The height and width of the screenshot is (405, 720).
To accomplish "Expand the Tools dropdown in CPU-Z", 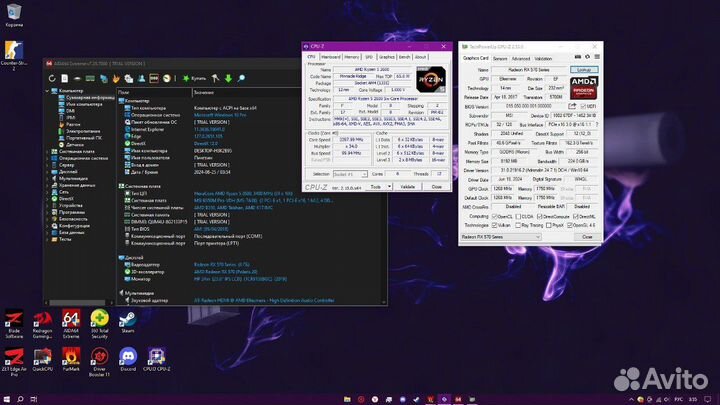I will coord(378,186).
